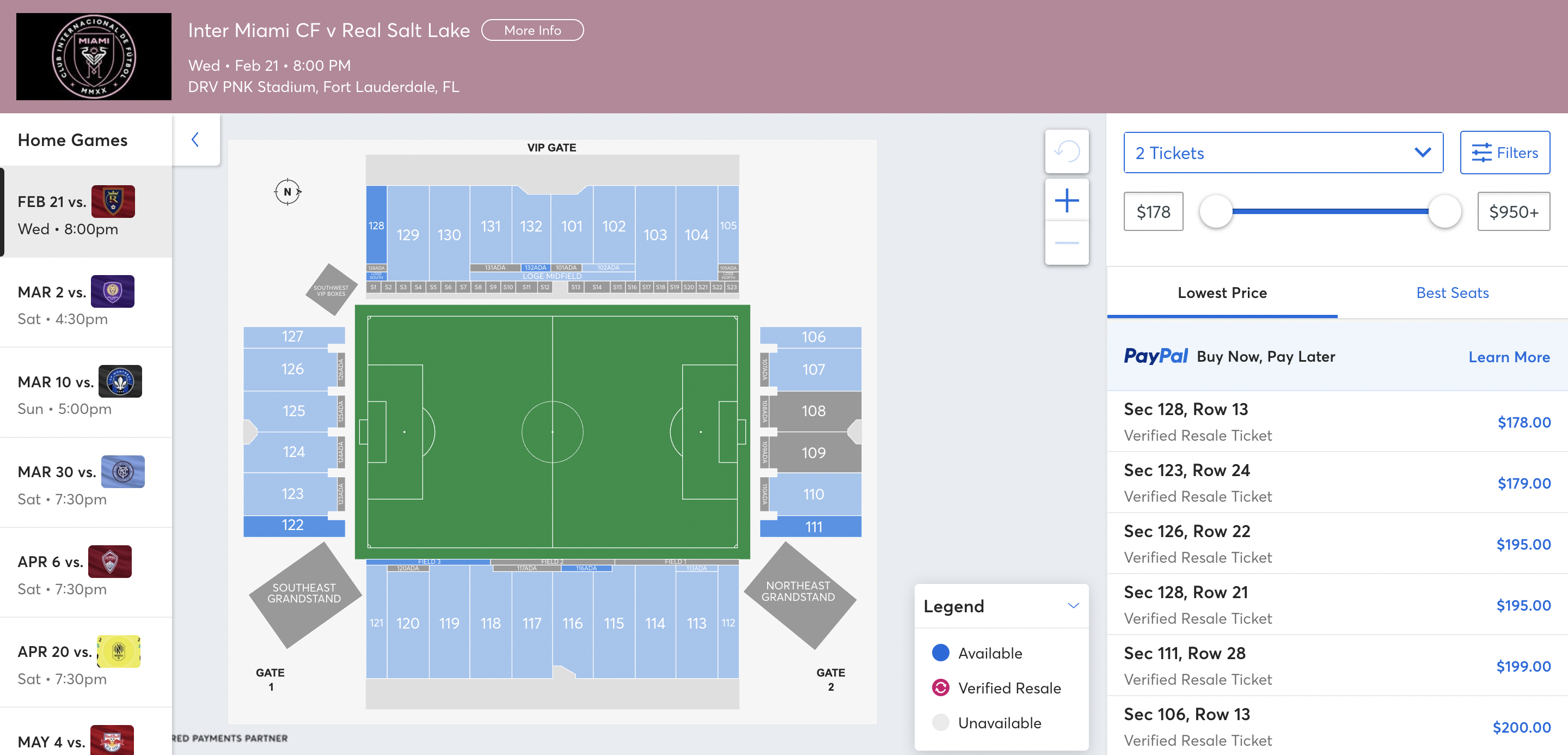Zoom in on the stadium map
Image resolution: width=1568 pixels, height=755 pixels.
1067,200
